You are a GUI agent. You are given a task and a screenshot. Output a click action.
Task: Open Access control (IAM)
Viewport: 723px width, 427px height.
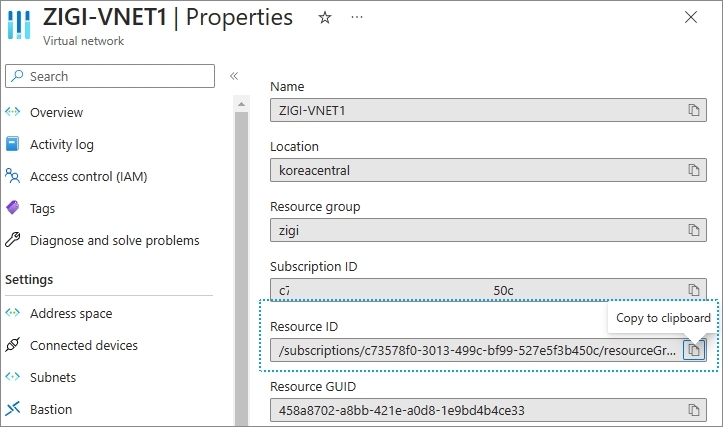click(89, 177)
